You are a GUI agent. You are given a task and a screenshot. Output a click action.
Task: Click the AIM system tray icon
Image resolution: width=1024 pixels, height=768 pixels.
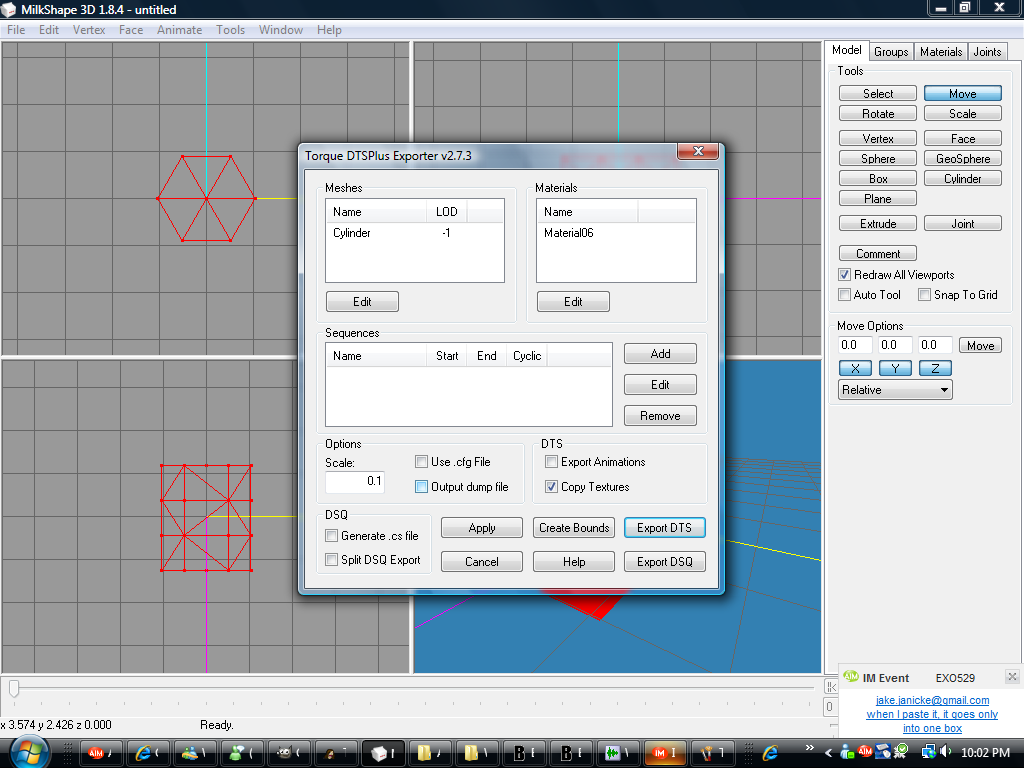865,752
